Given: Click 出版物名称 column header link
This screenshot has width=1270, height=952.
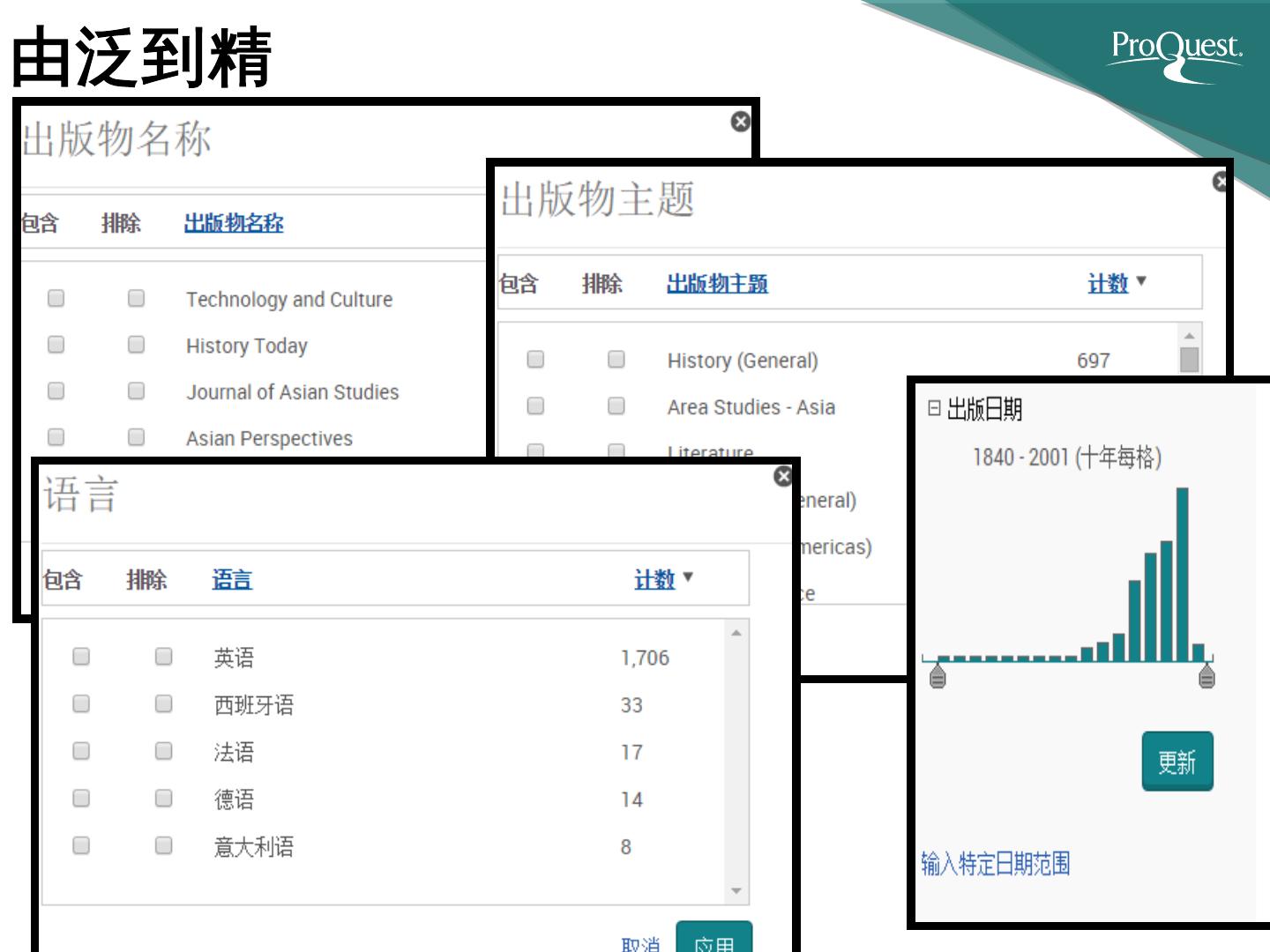Looking at the screenshot, I should coord(234,224).
